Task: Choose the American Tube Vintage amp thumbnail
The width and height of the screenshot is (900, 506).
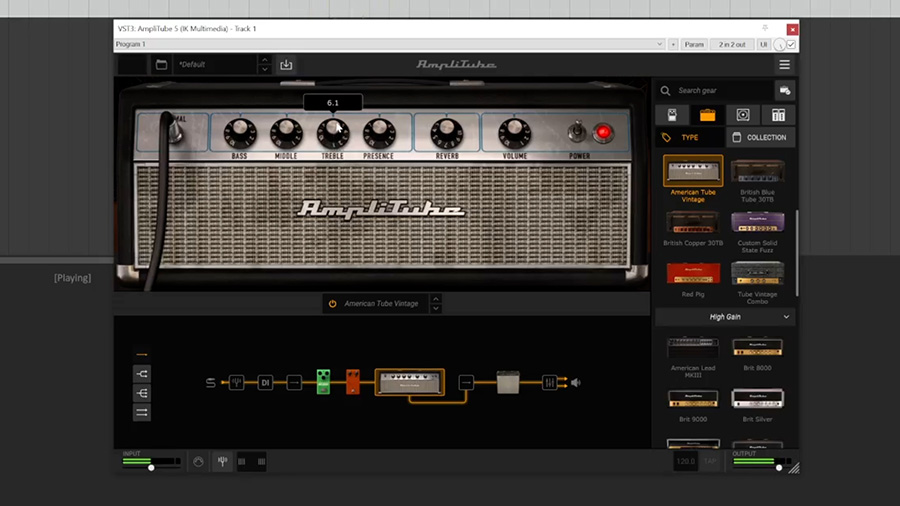Action: (693, 171)
